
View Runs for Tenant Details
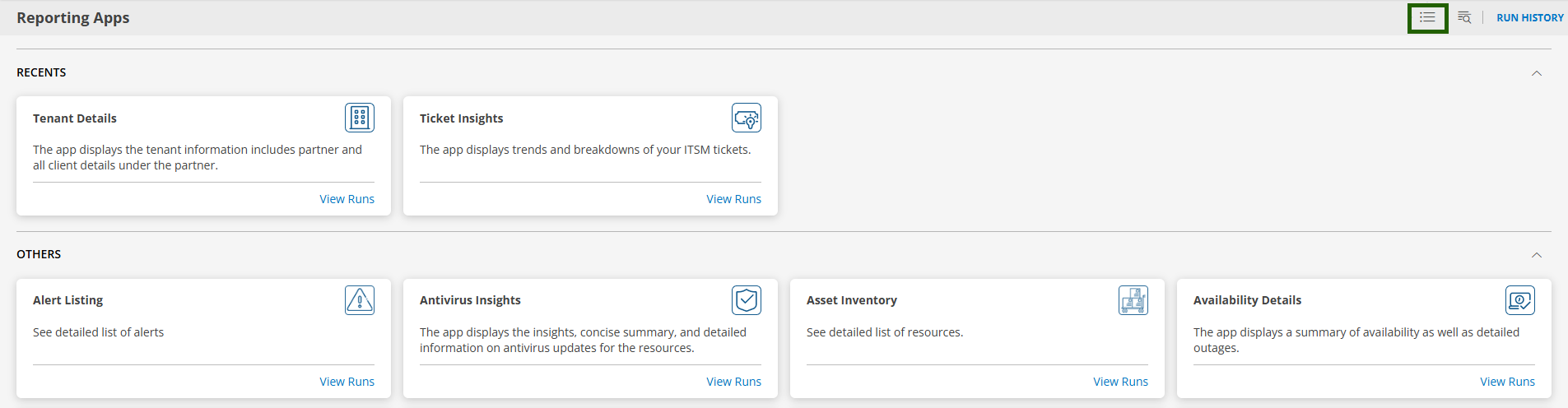347,199
